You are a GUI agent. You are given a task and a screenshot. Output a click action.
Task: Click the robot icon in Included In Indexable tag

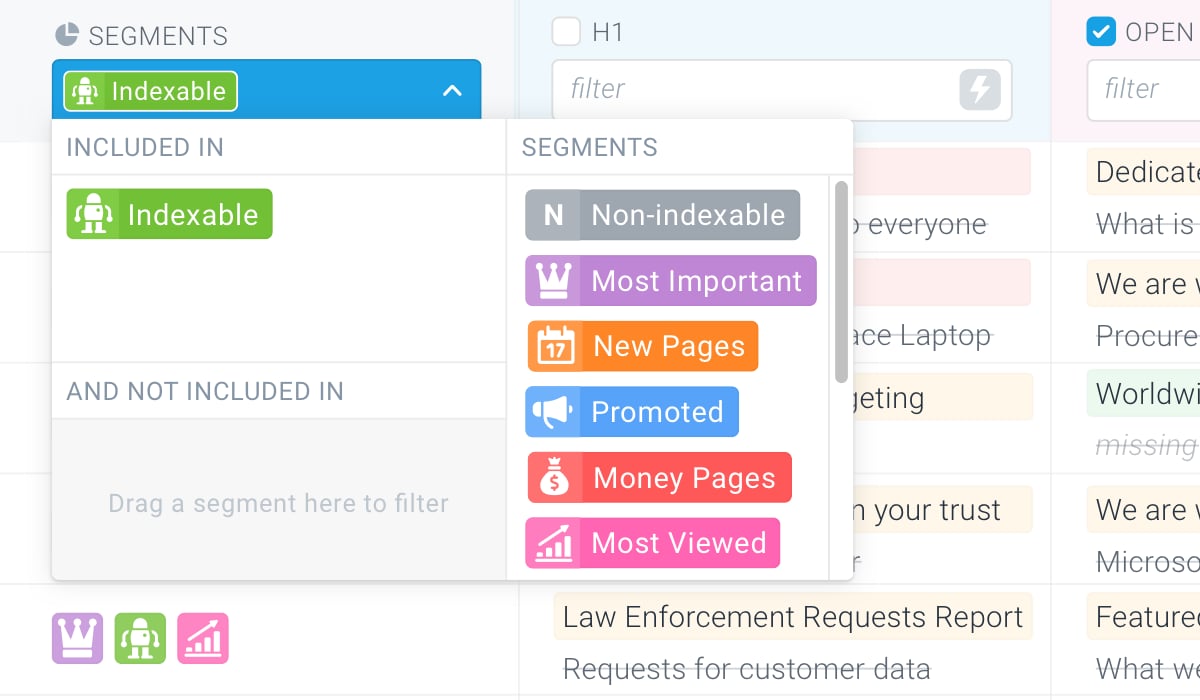coord(93,214)
